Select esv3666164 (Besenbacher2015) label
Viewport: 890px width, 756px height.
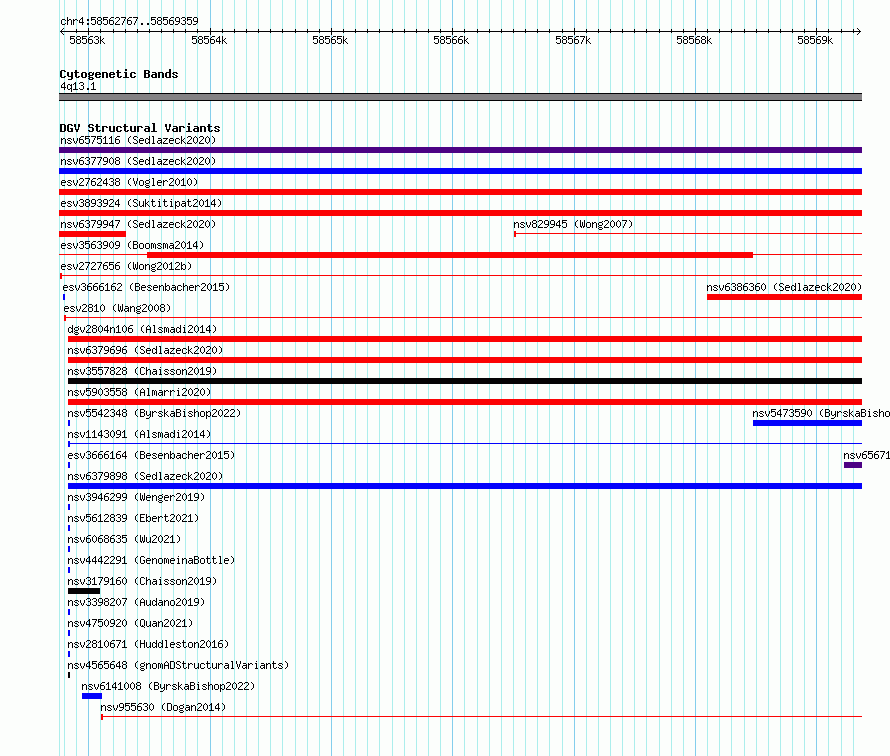tap(151, 455)
